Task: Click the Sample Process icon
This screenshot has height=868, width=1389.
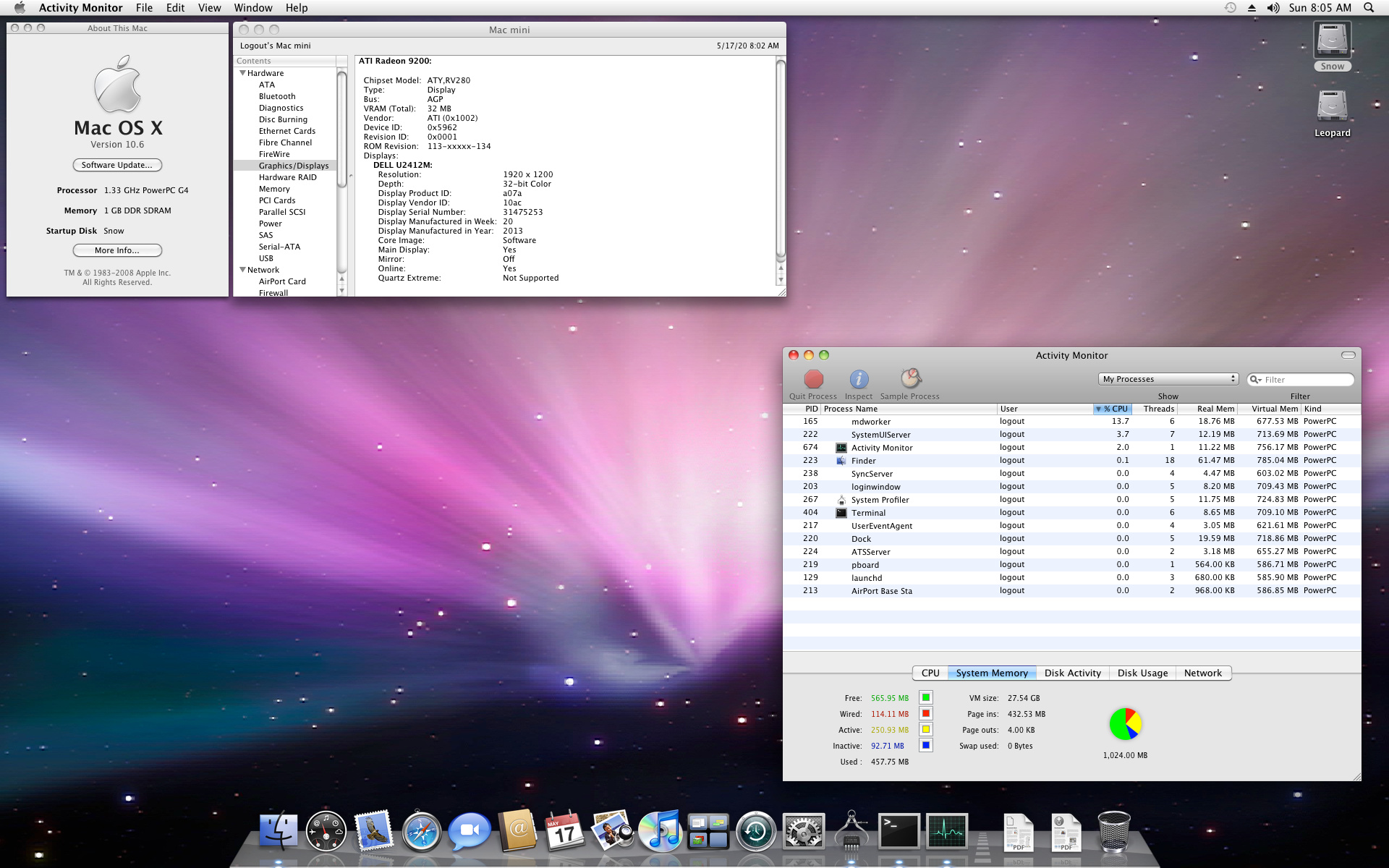Action: pos(910,378)
